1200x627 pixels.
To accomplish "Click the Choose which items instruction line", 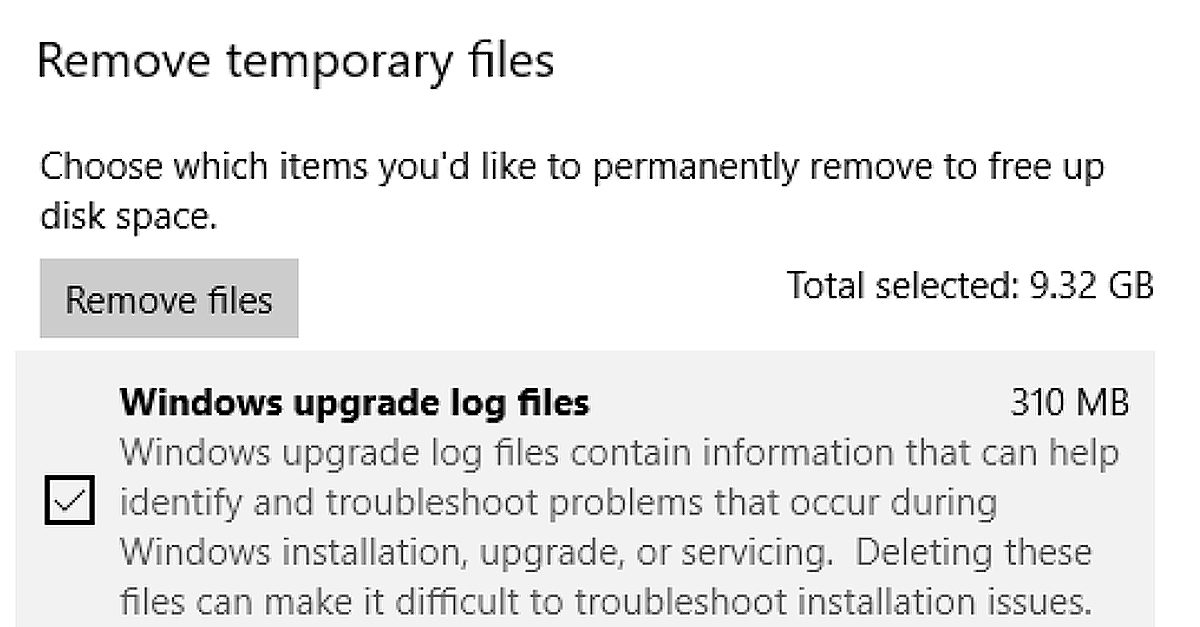I will pos(571,166).
